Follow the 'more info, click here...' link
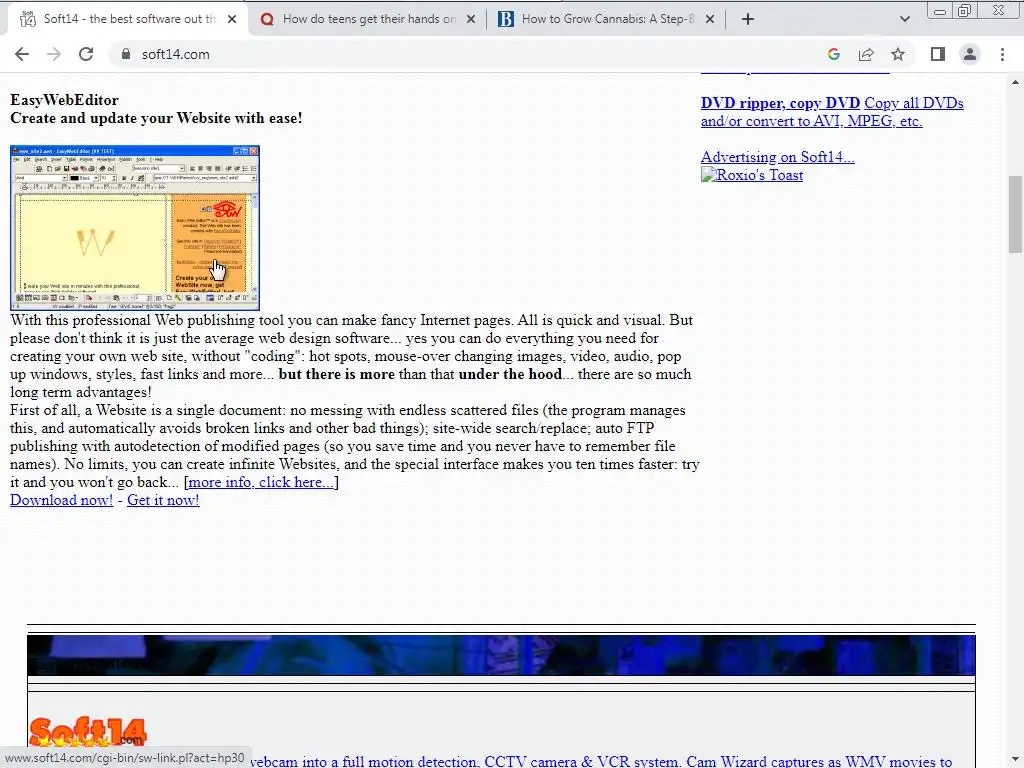Image resolution: width=1024 pixels, height=768 pixels. click(x=261, y=482)
